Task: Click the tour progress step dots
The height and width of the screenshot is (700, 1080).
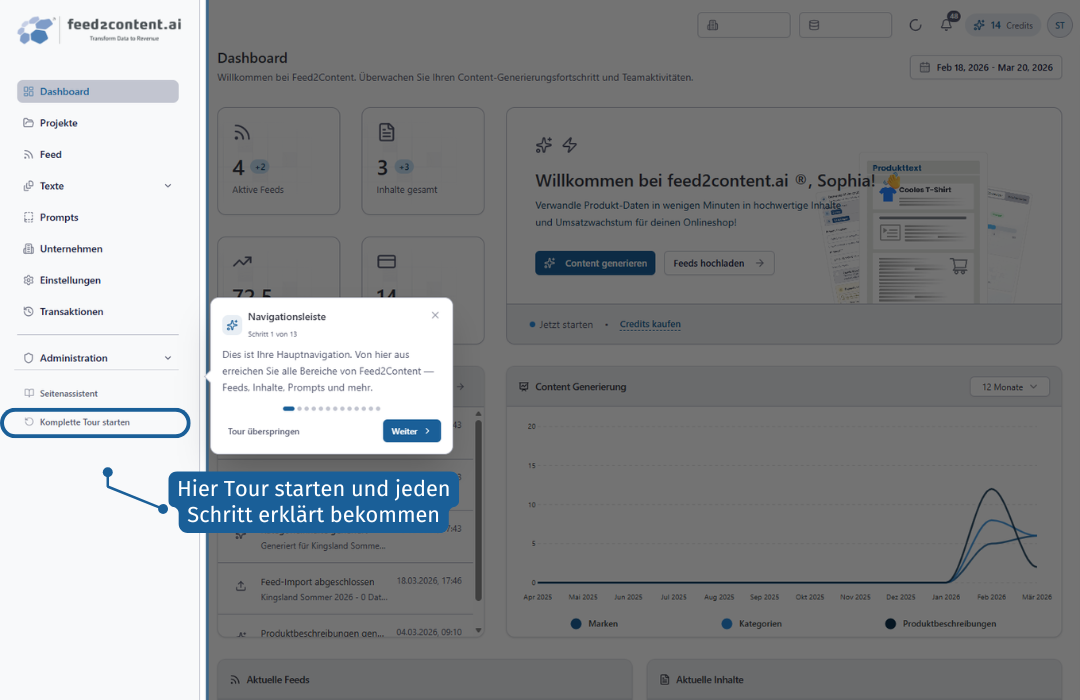Action: tap(331, 409)
